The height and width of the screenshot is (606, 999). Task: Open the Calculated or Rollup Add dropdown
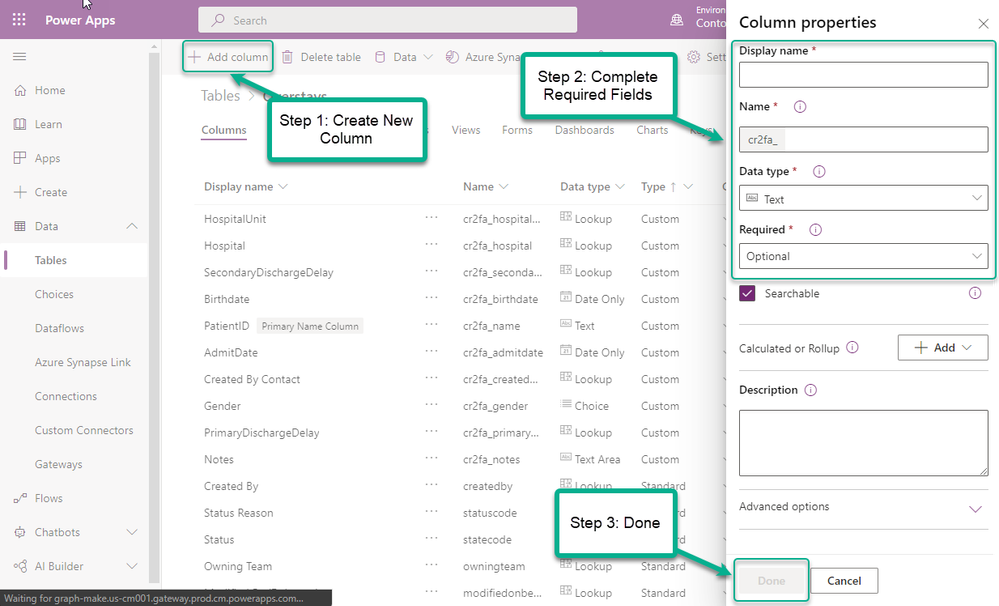[943, 348]
